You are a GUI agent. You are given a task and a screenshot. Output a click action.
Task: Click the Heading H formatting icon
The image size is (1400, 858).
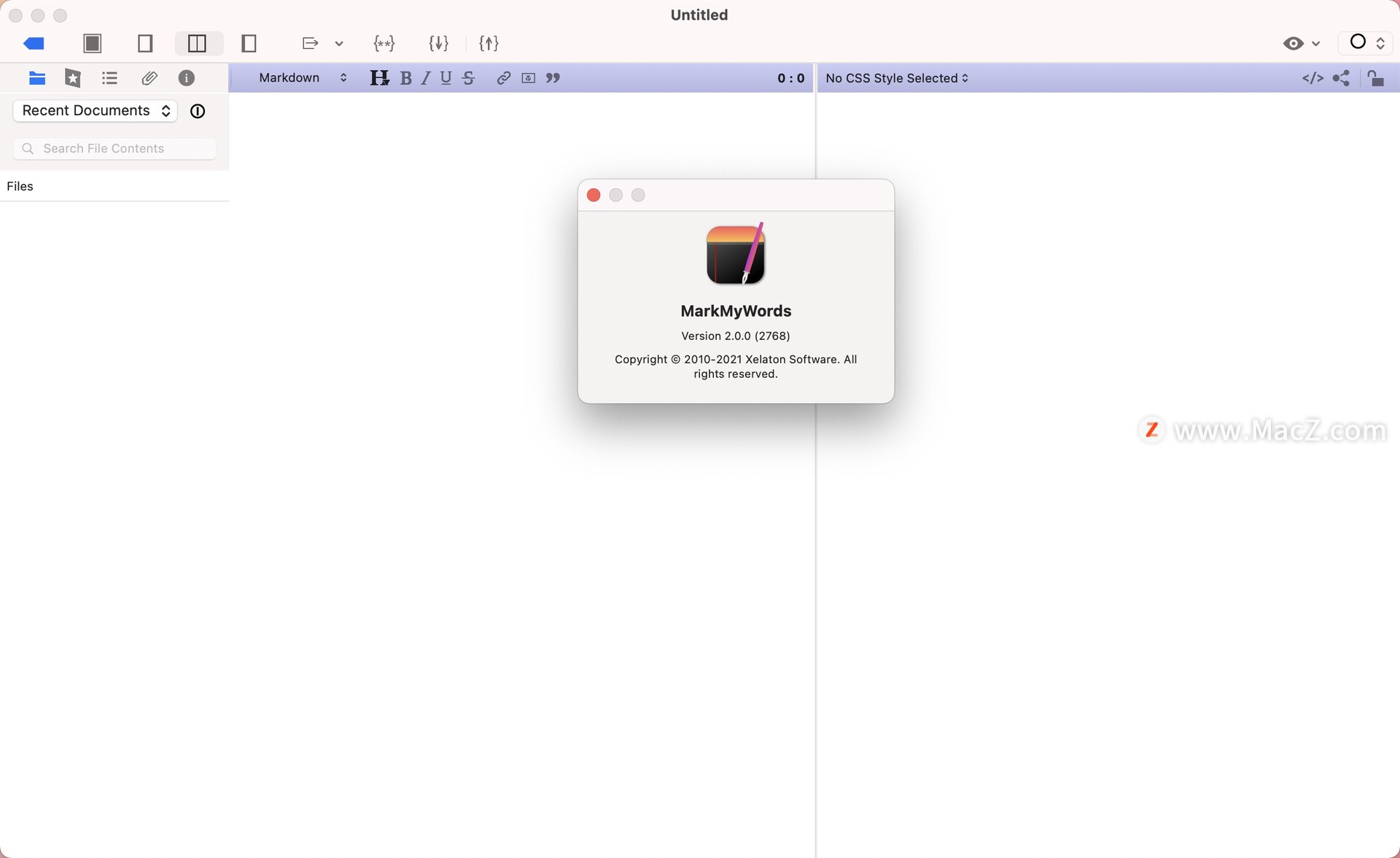[x=379, y=78]
